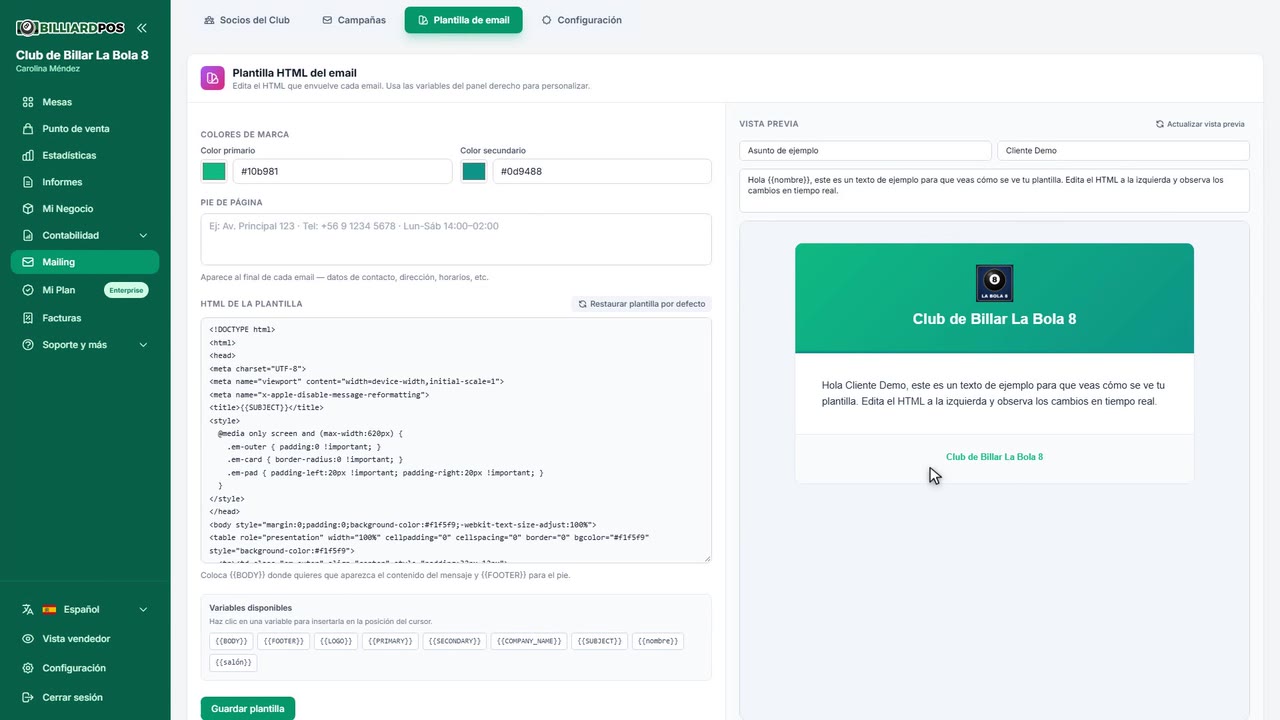Switch to the Socios del Club tab

247,20
